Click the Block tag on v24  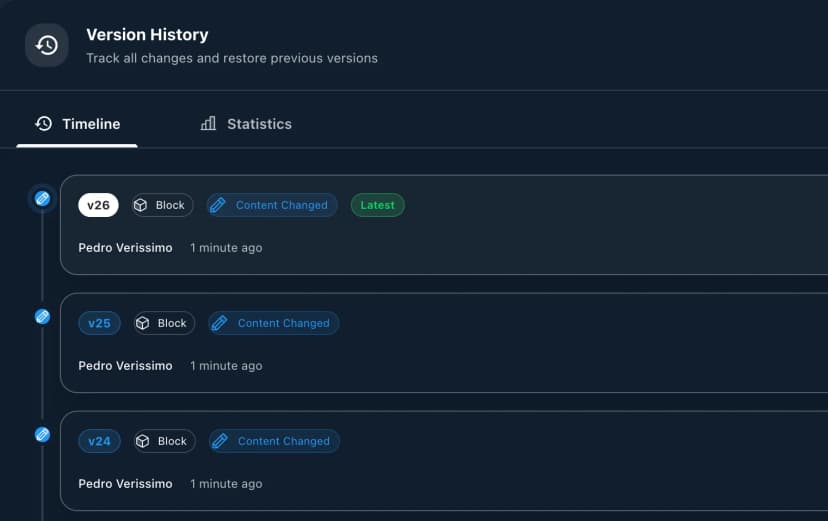click(164, 441)
